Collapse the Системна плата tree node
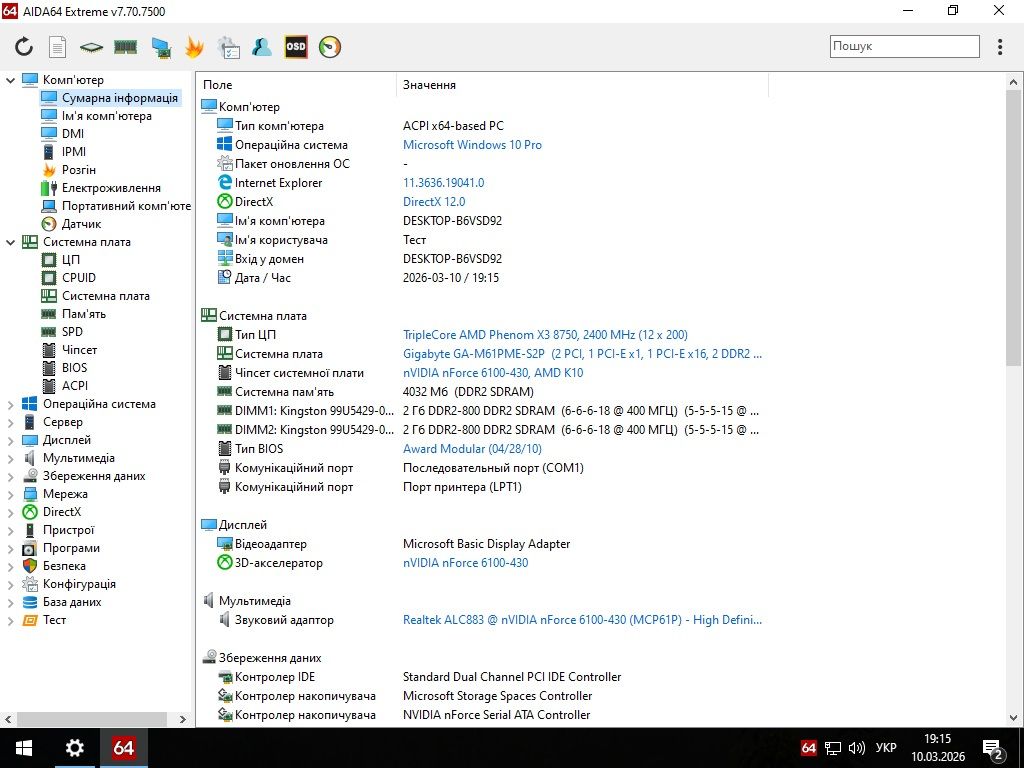Viewport: 1024px width, 768px height. coord(10,242)
